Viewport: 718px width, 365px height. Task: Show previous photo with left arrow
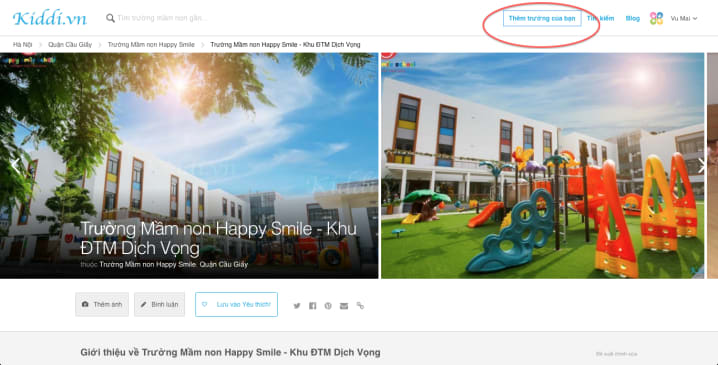pyautogui.click(x=16, y=165)
